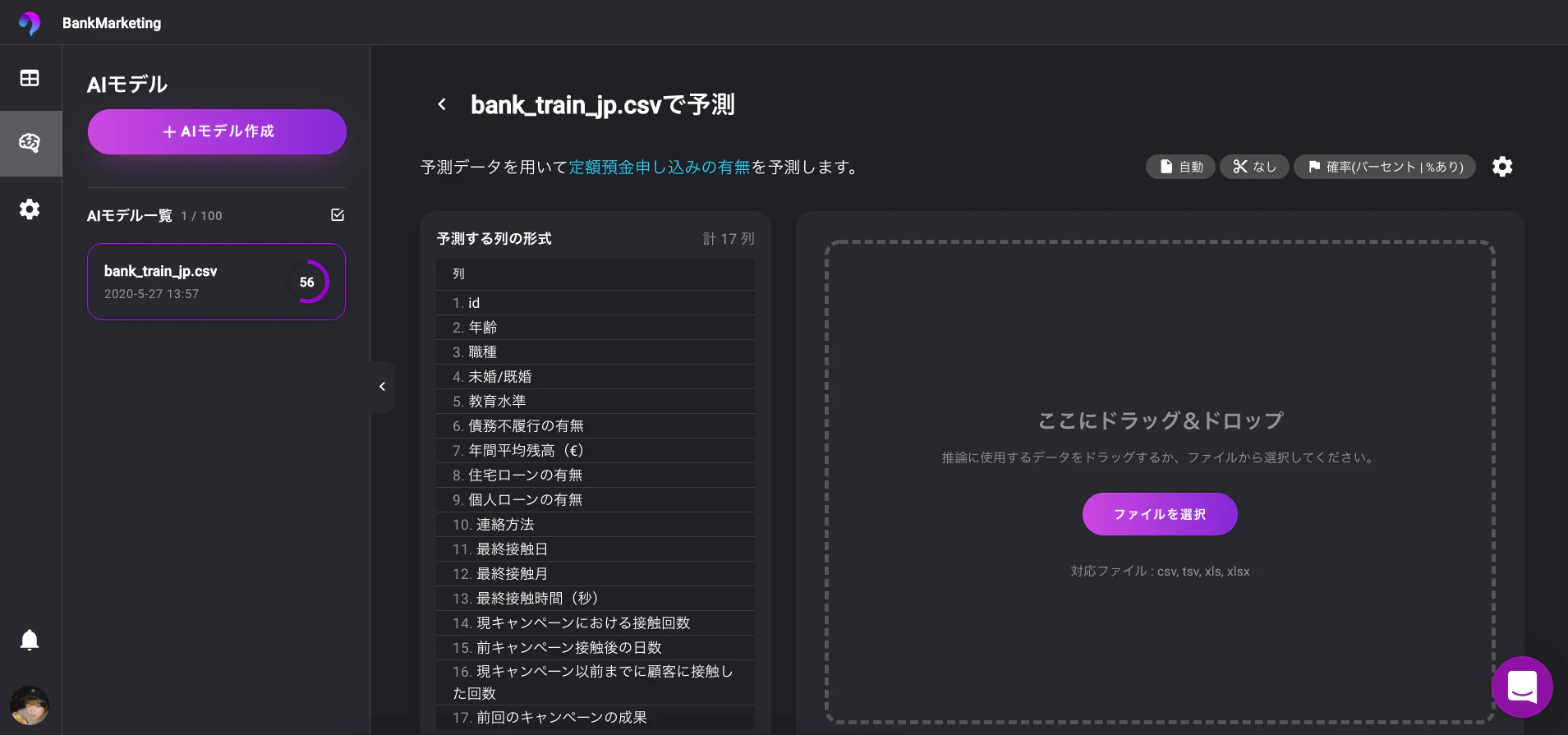Click the 計 17 列 count label
1568x735 pixels.
(x=729, y=239)
